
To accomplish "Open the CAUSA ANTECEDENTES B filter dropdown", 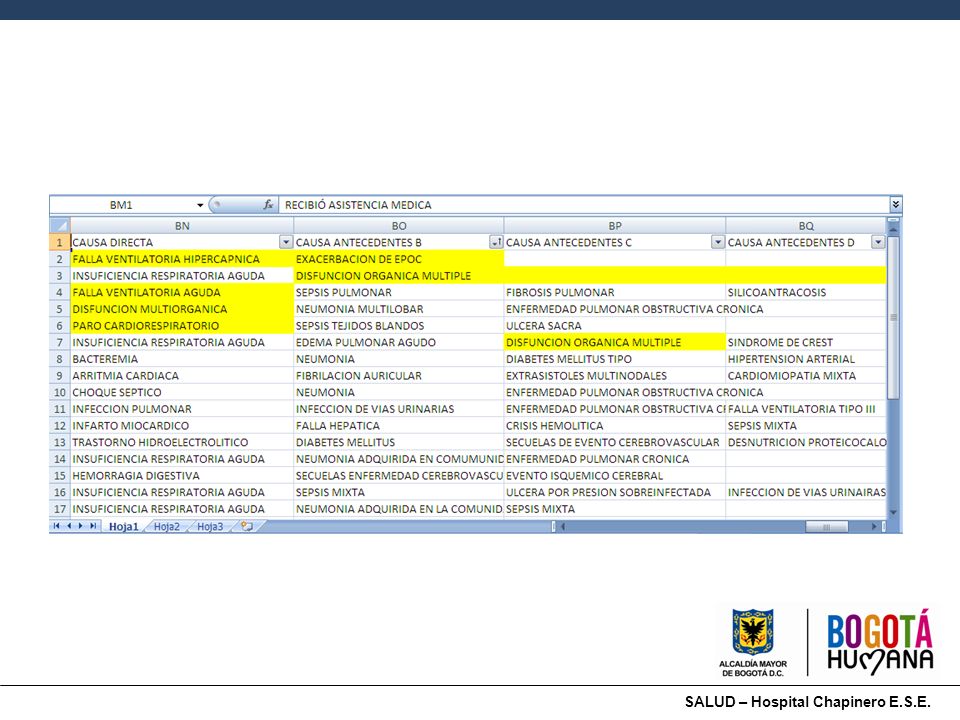I will click(x=496, y=242).
